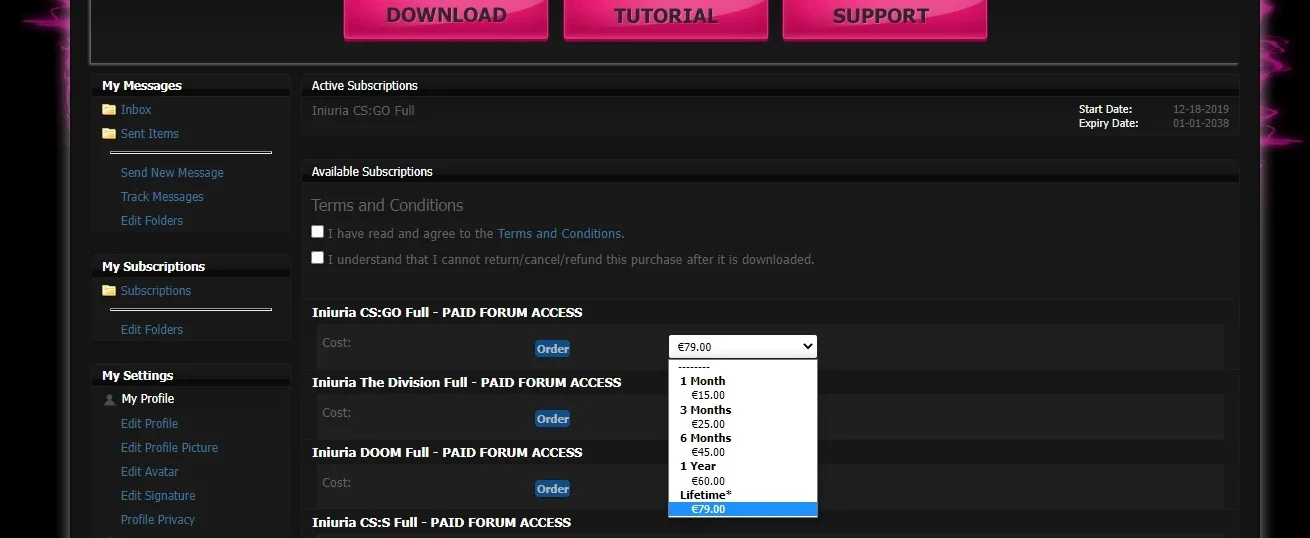
Task: Click the Subscriptions folder icon
Action: 109,291
